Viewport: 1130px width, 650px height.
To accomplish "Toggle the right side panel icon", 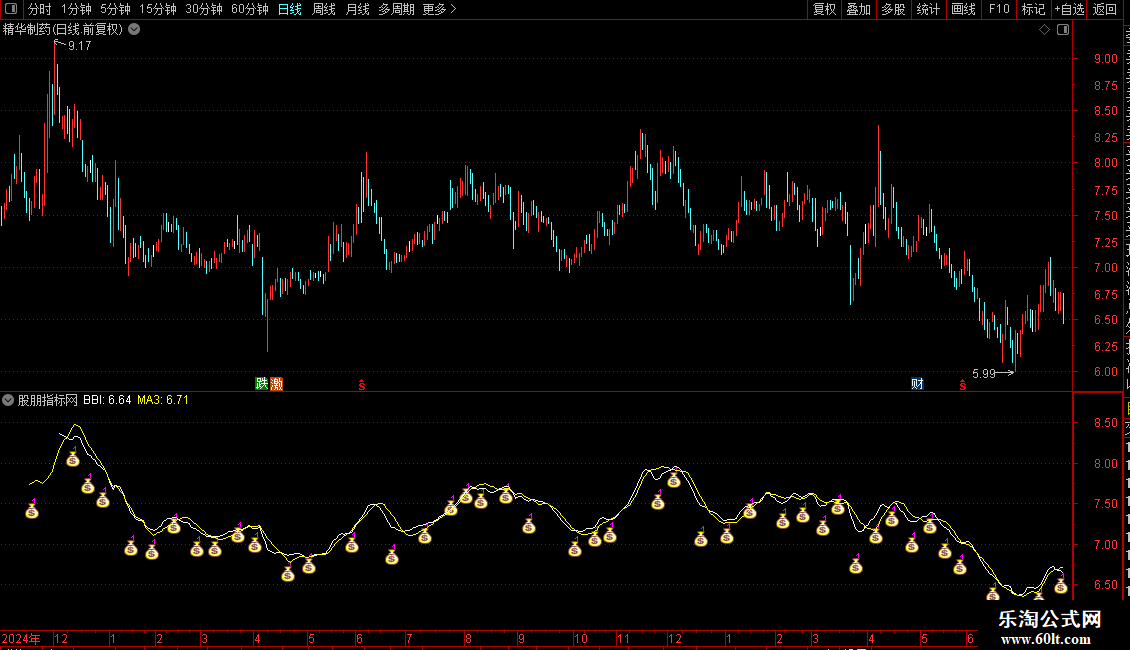I will tap(1063, 30).
